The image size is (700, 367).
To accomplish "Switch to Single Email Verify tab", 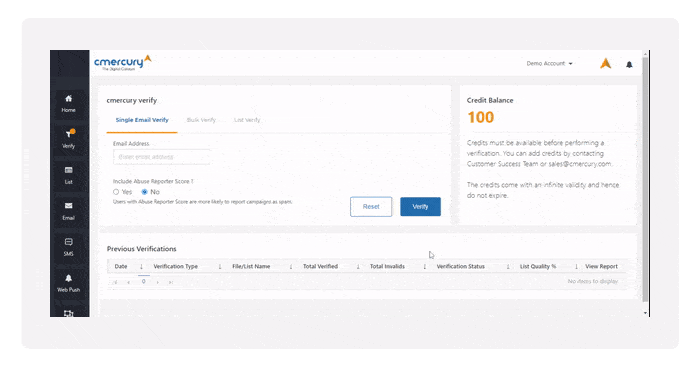I will pyautogui.click(x=142, y=120).
